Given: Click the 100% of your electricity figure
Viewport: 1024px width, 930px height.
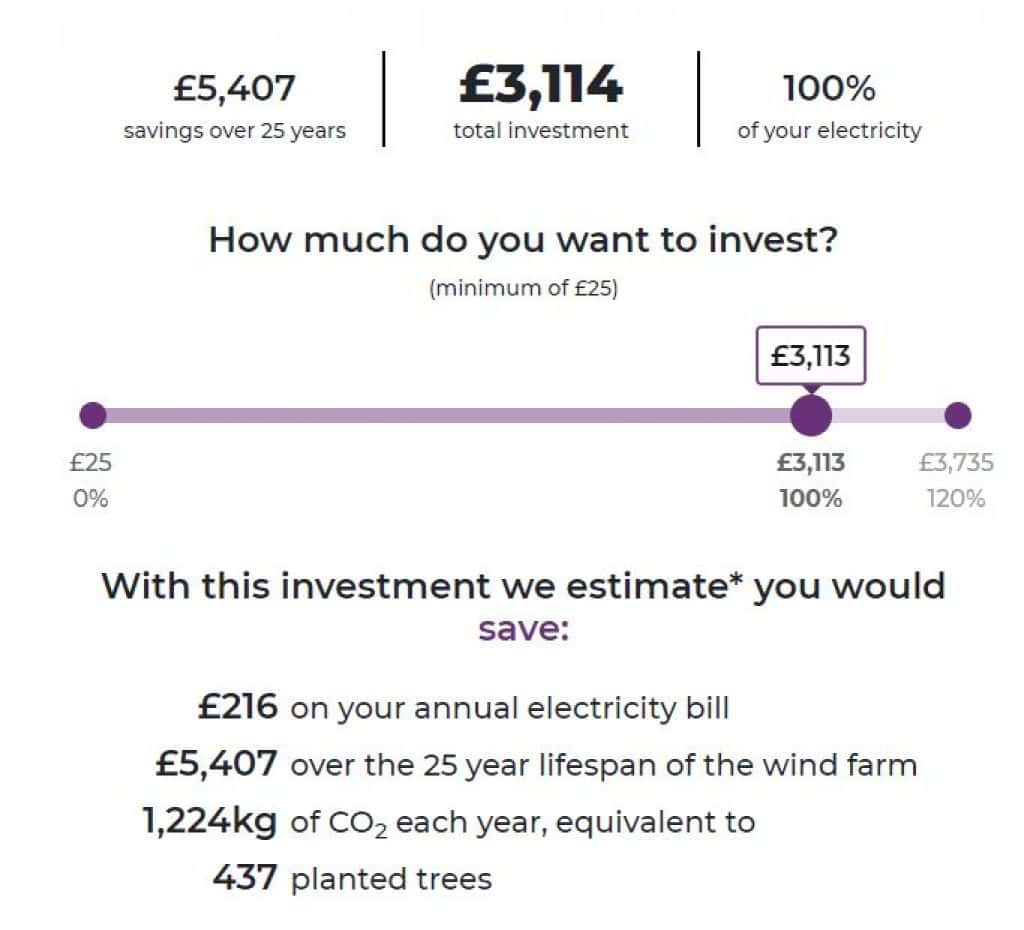Looking at the screenshot, I should click(829, 88).
